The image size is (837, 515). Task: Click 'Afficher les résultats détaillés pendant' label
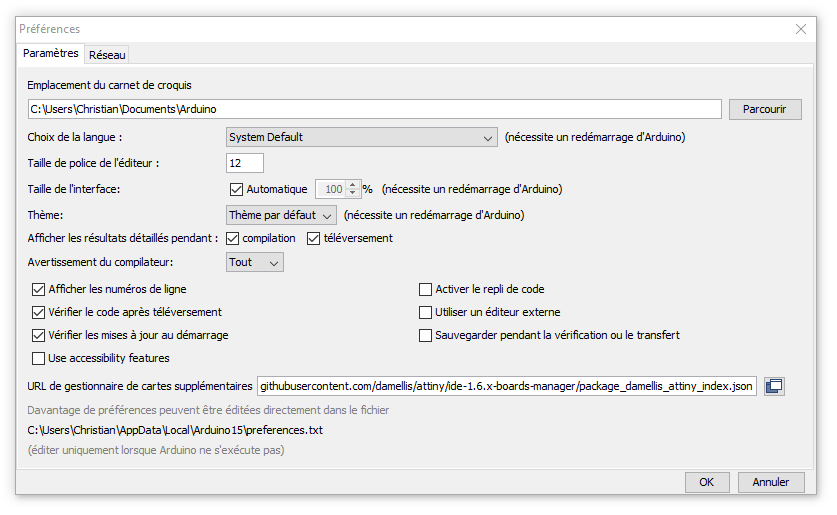[x=121, y=239]
